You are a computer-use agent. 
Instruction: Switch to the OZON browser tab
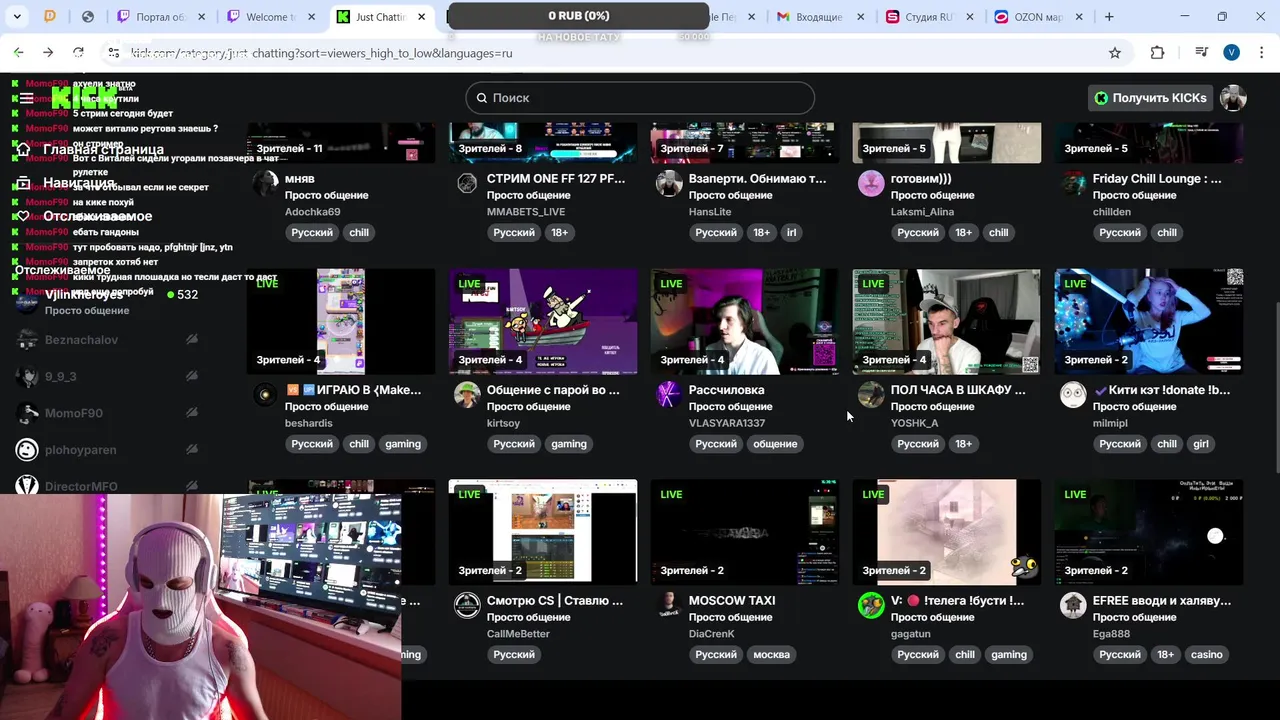[x=1038, y=17]
